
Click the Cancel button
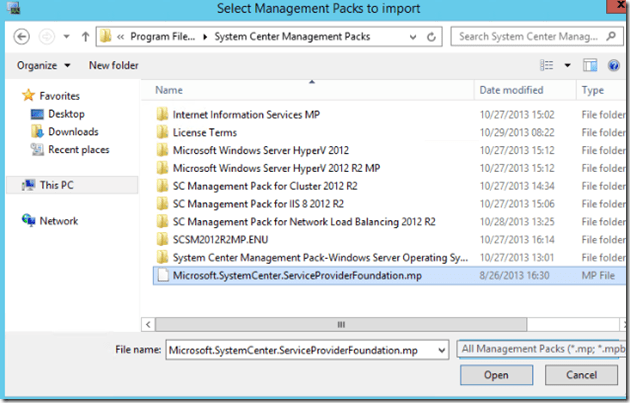[x=579, y=376]
